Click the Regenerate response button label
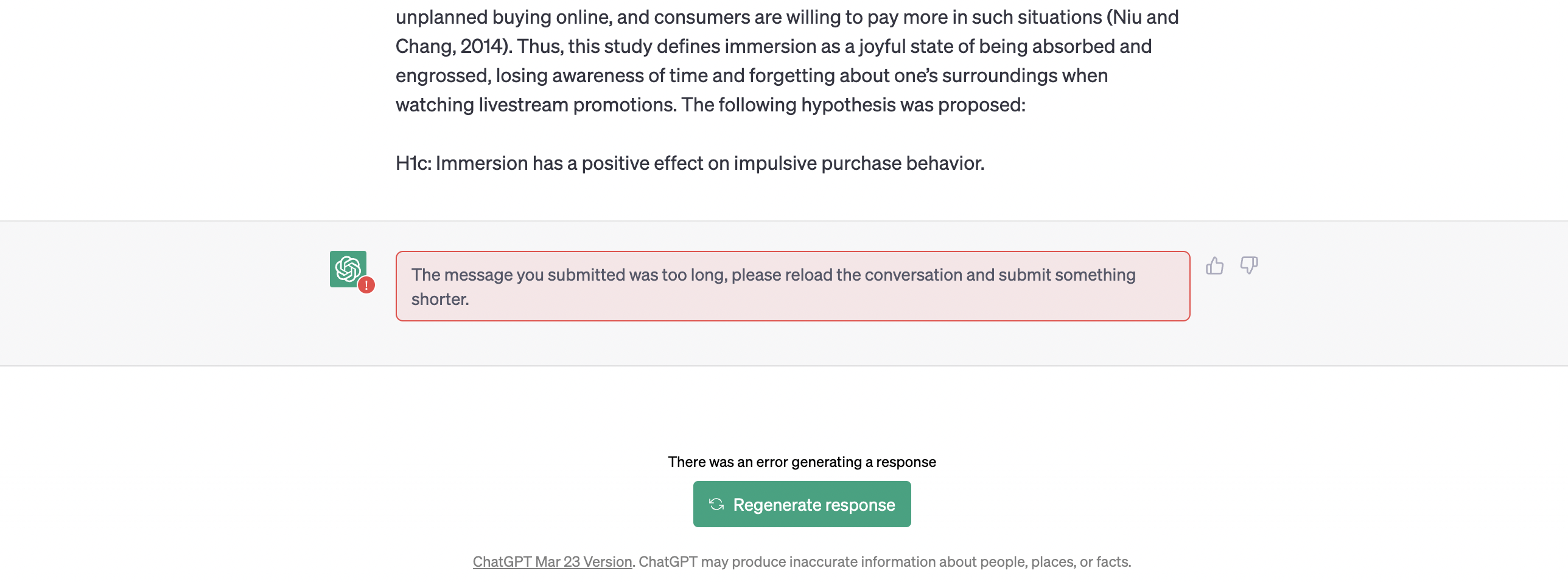Image resolution: width=1568 pixels, height=582 pixels. tap(814, 505)
